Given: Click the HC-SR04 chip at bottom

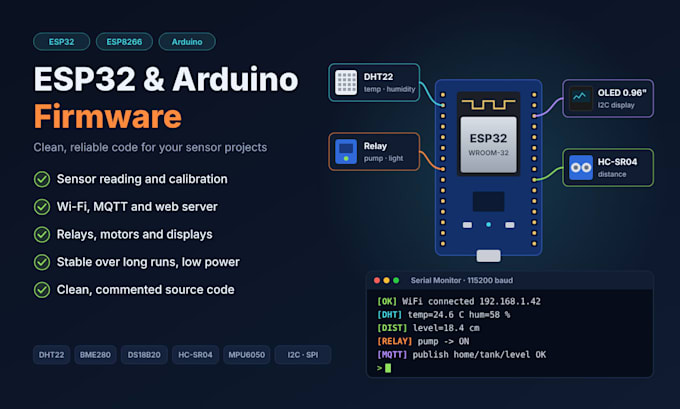Looking at the screenshot, I should tap(195, 355).
